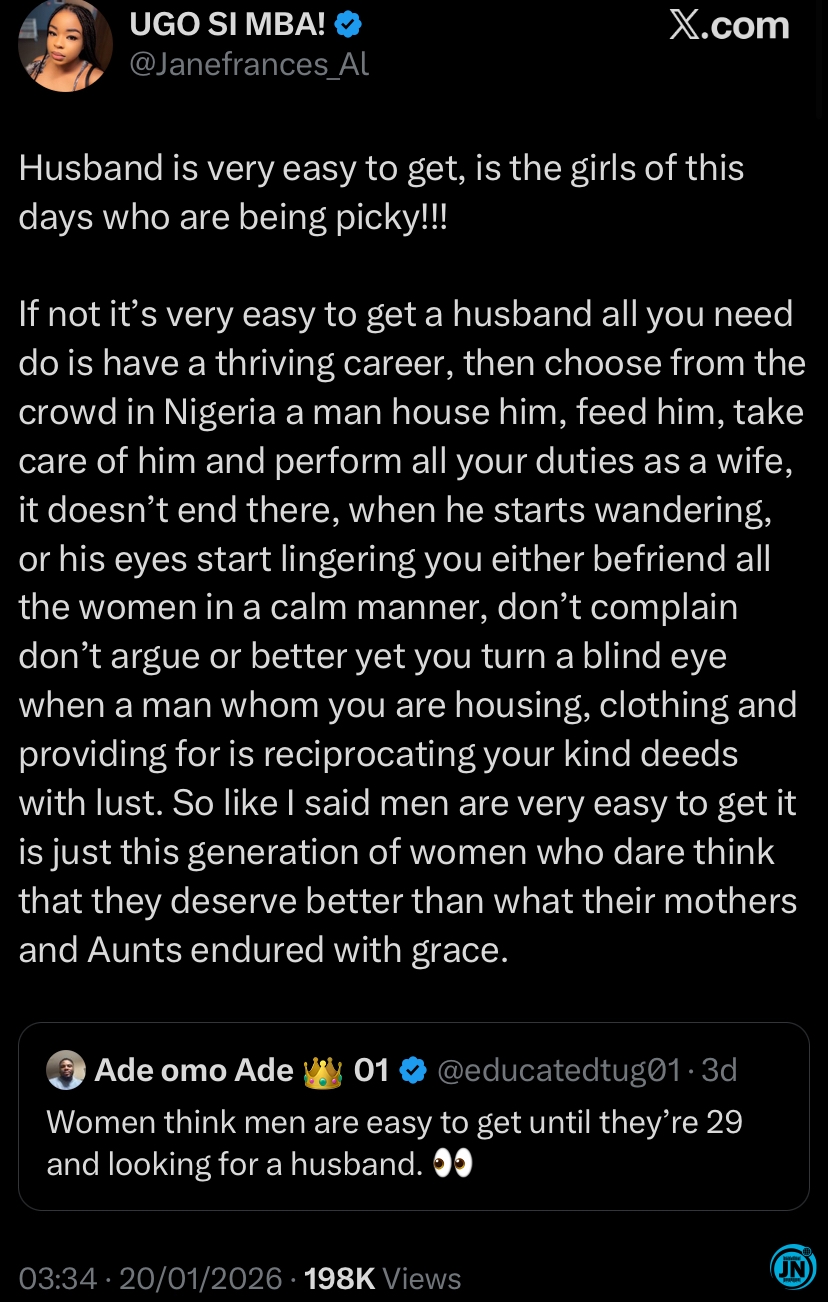Image resolution: width=828 pixels, height=1302 pixels.
Task: Click the blue JN logo icon
Action: [x=793, y=1266]
